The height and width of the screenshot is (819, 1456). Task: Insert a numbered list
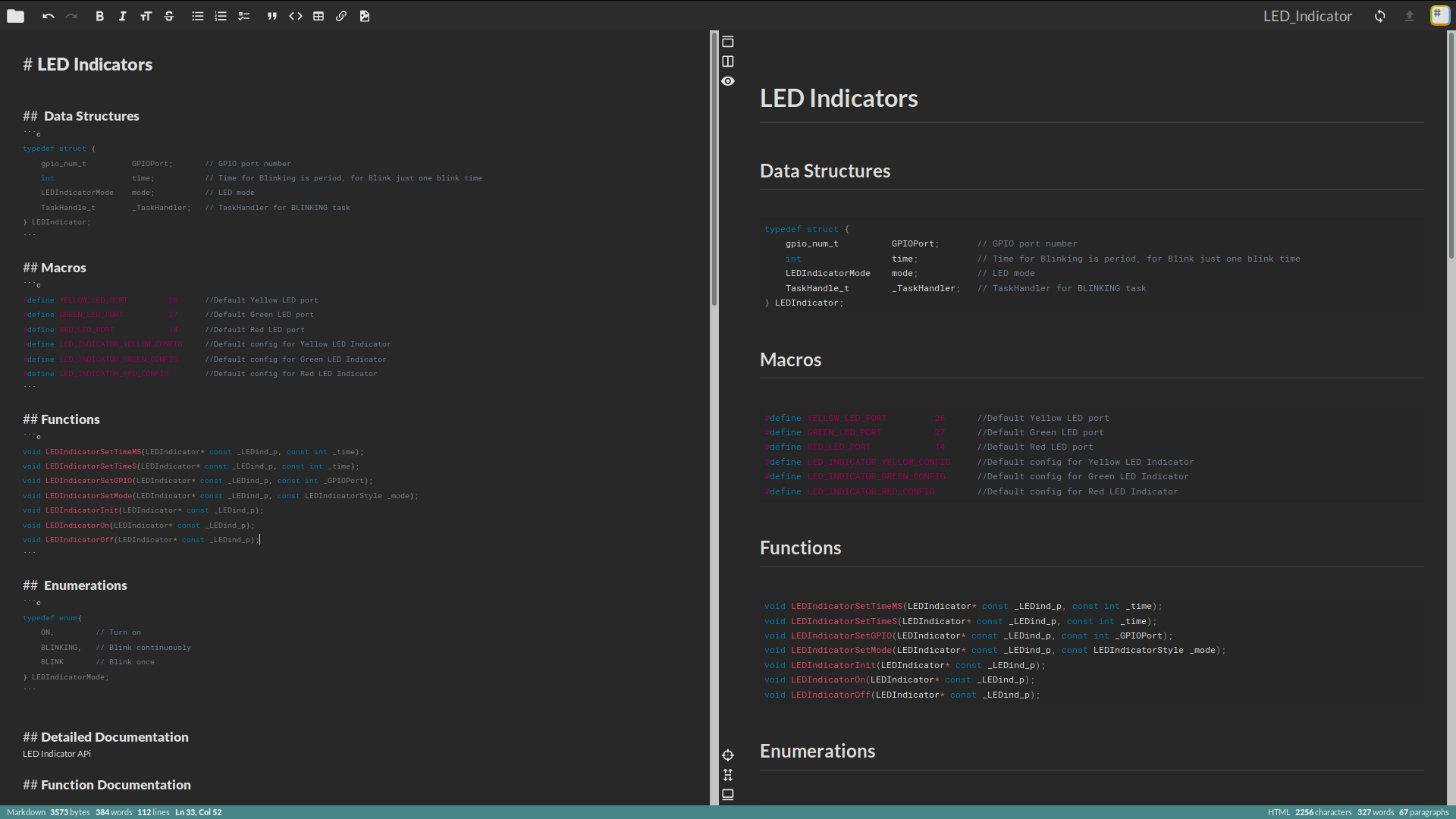click(x=221, y=16)
